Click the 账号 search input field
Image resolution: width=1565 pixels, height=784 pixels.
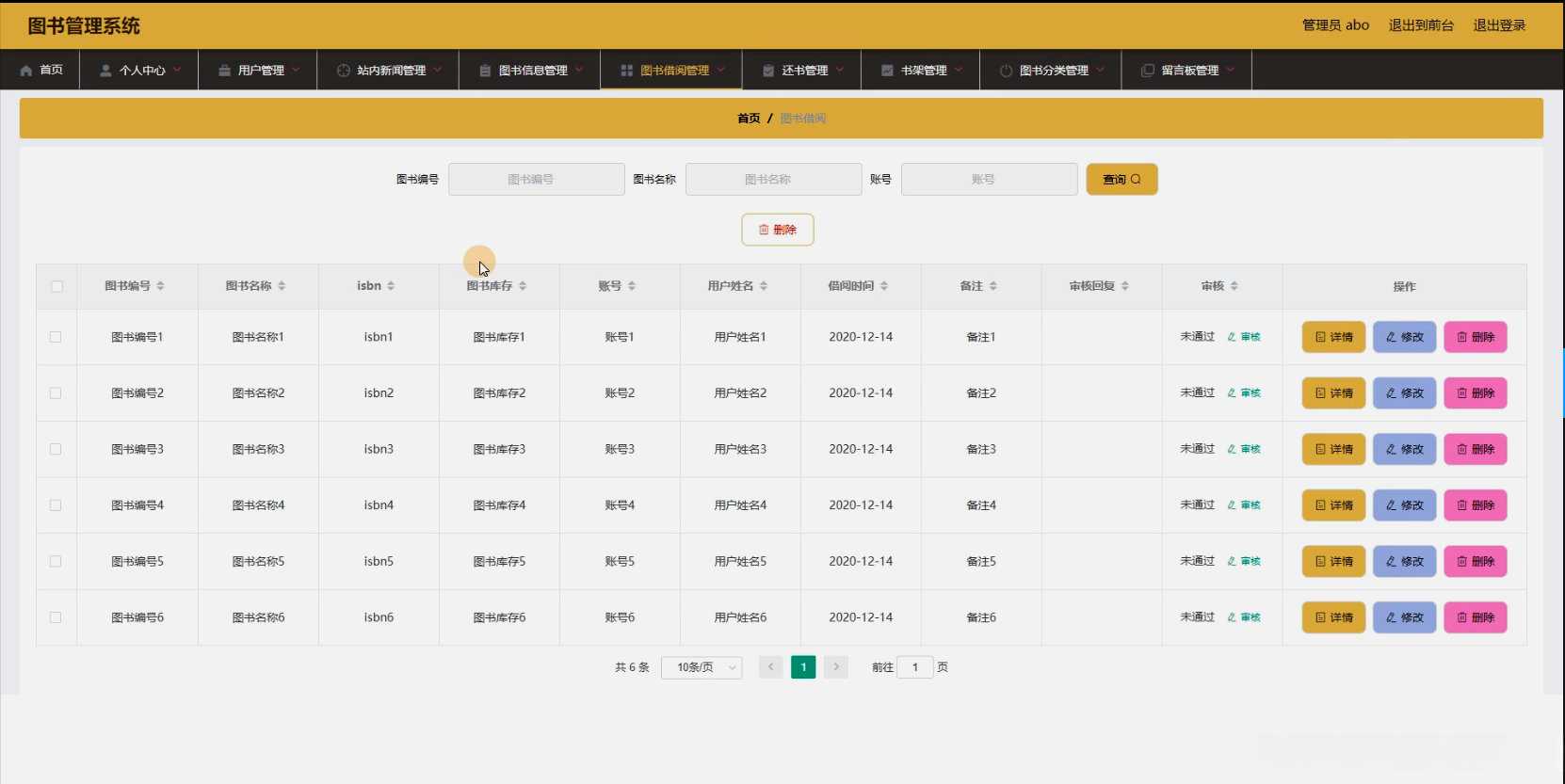[x=990, y=180]
